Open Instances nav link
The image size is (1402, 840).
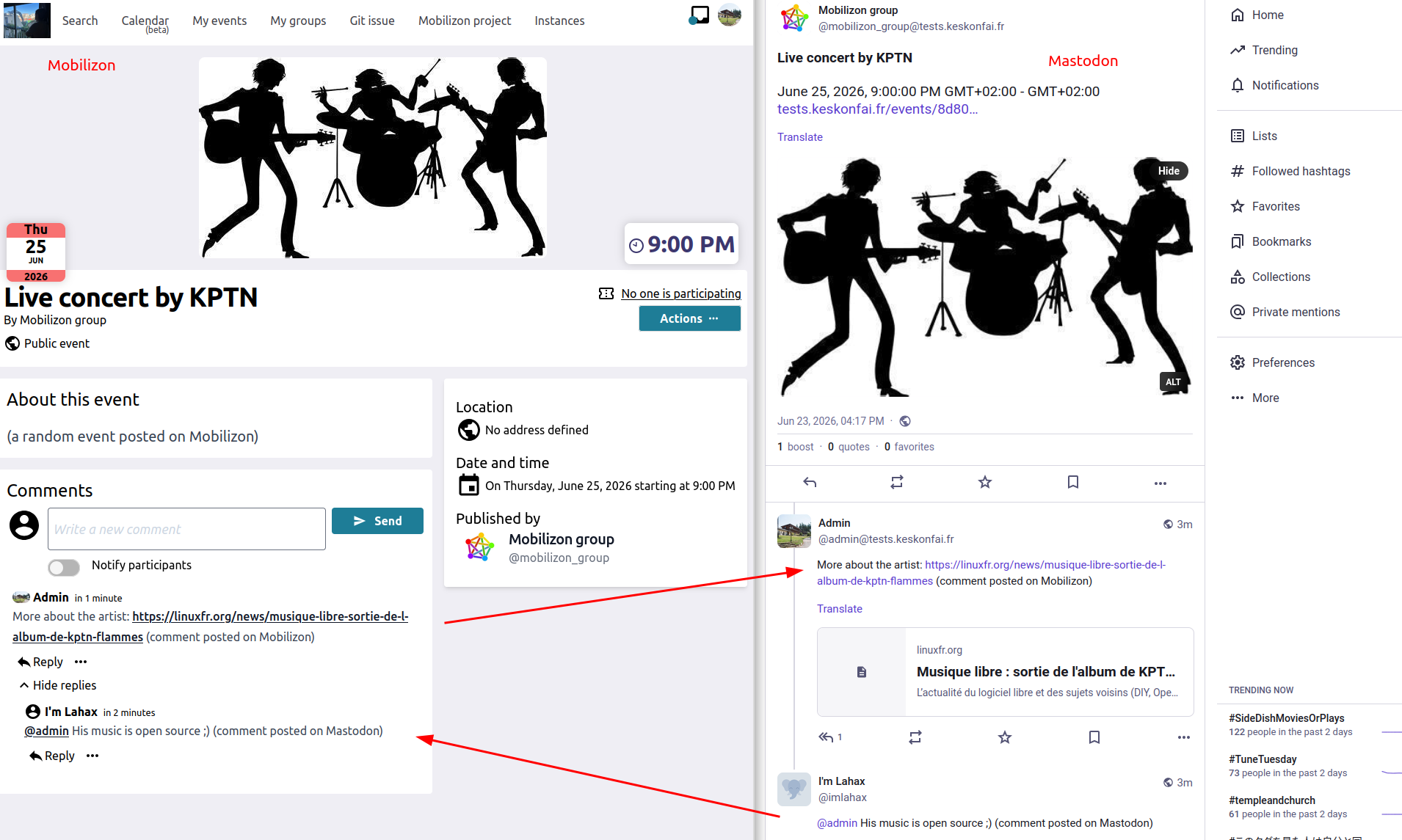[x=559, y=21]
